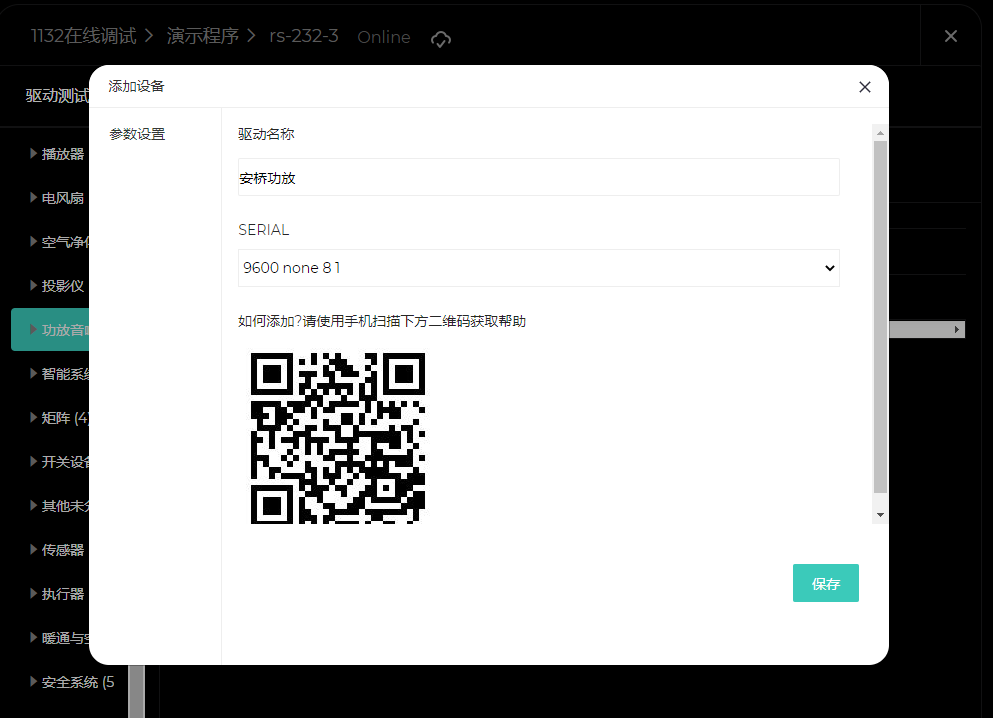Expand the 电风扇 category
The height and width of the screenshot is (718, 993).
click(34, 198)
